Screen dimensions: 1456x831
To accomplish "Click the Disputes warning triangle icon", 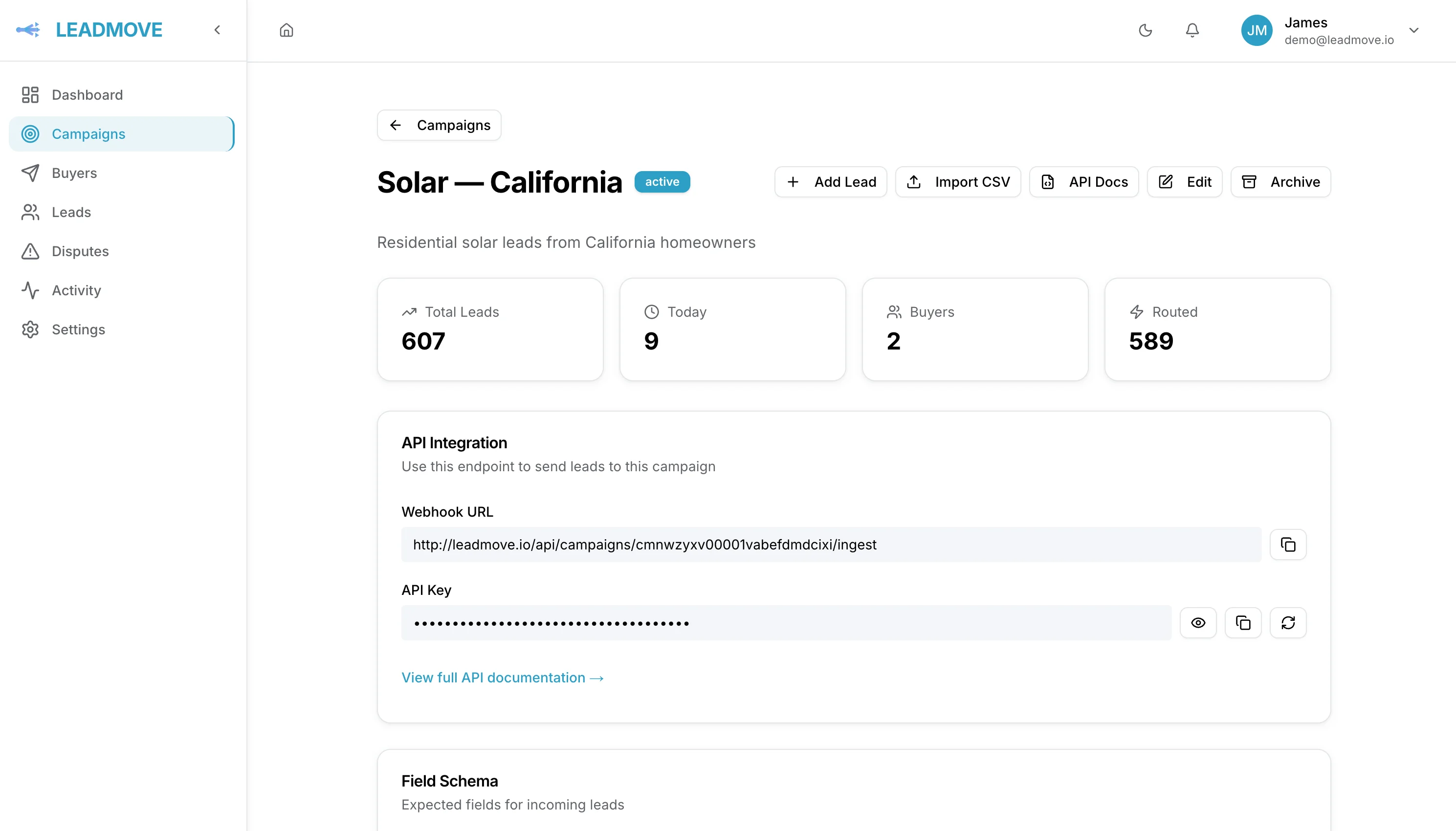I will pos(30,251).
